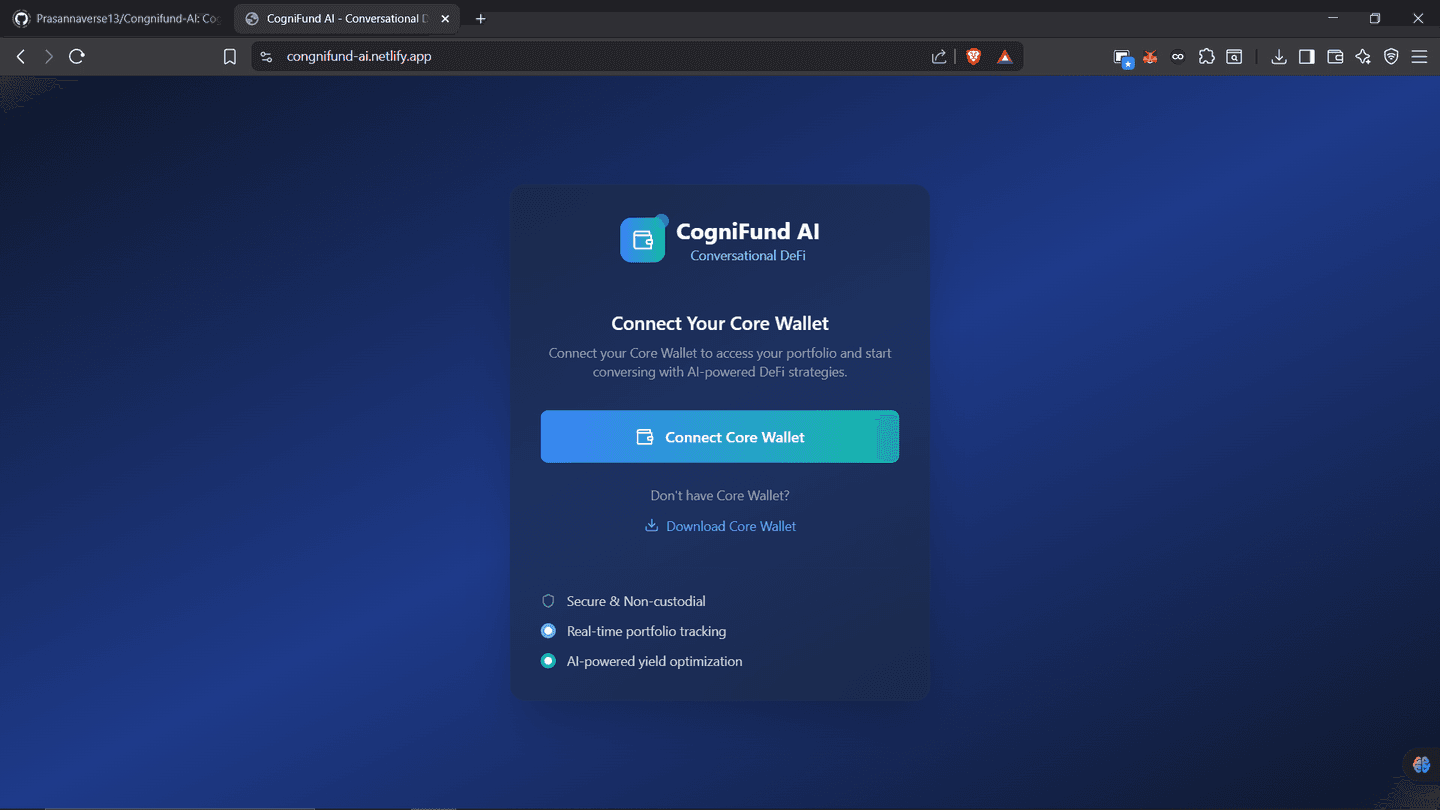Click the 'AI-powered yield optimization' text
This screenshot has height=810, width=1440.
pos(654,661)
